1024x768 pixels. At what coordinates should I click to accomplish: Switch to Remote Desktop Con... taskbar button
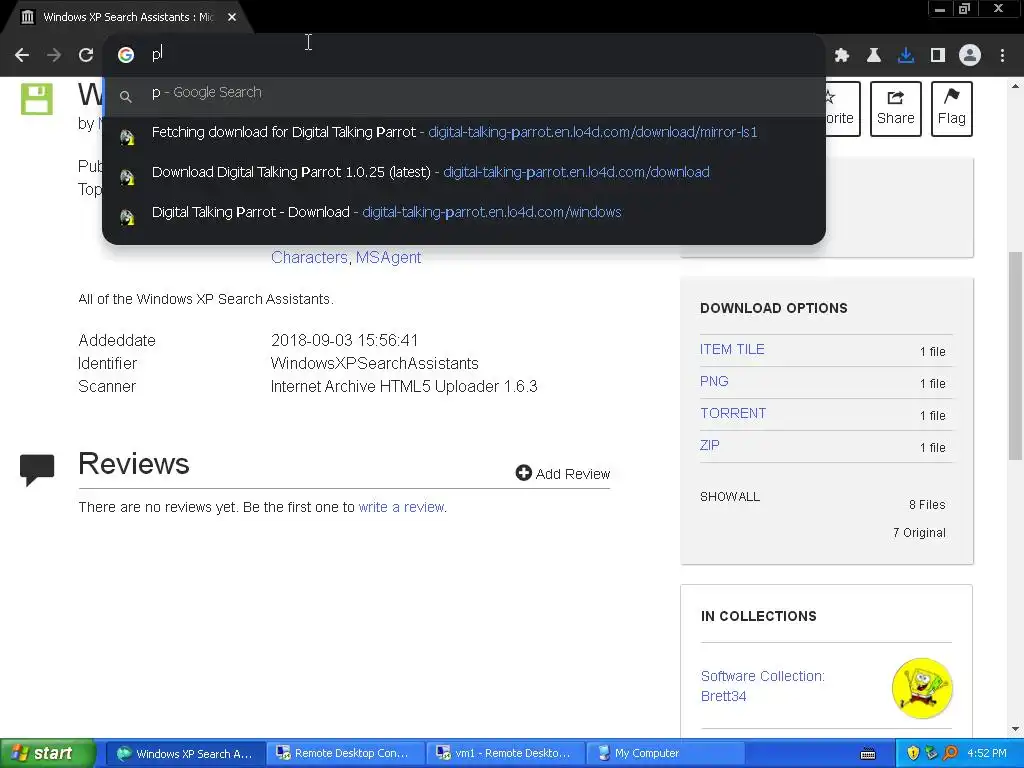pyautogui.click(x=344, y=754)
